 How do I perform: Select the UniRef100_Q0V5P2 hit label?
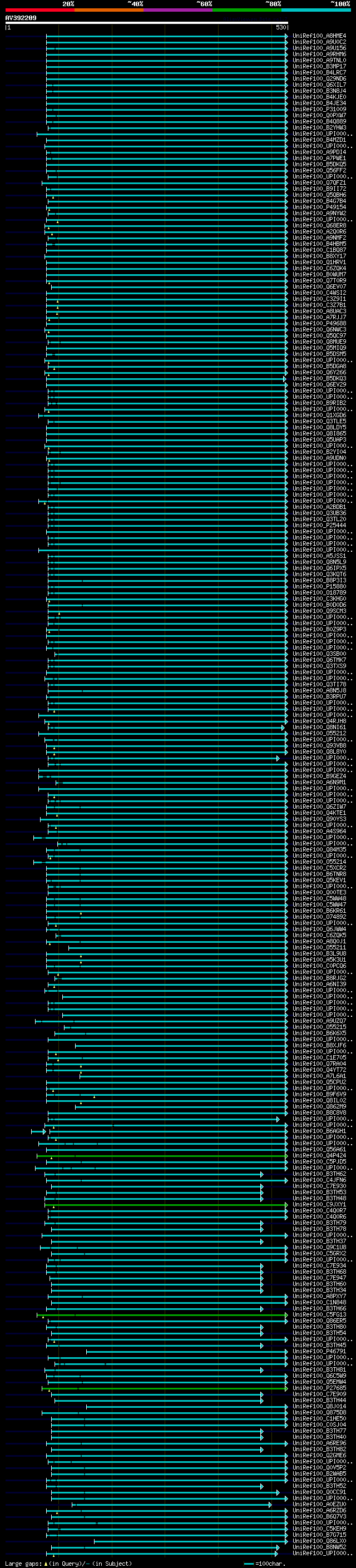coord(319,1467)
